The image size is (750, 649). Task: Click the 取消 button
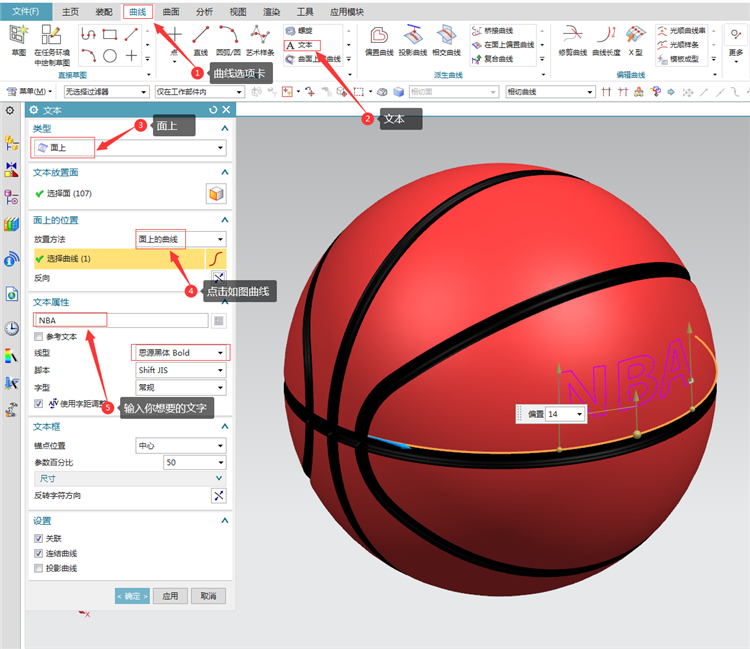point(208,596)
